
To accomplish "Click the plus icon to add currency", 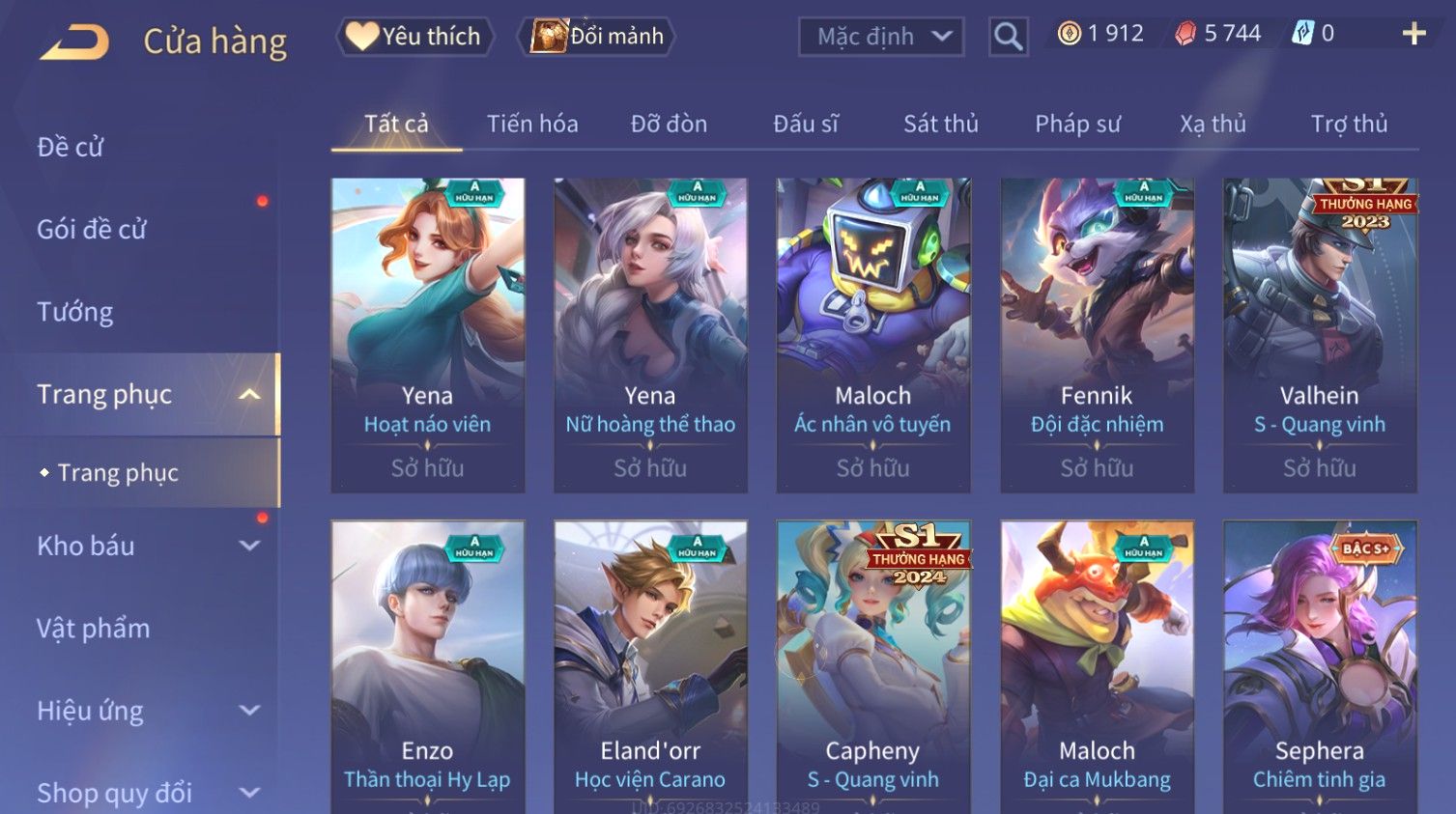I will point(1413,34).
